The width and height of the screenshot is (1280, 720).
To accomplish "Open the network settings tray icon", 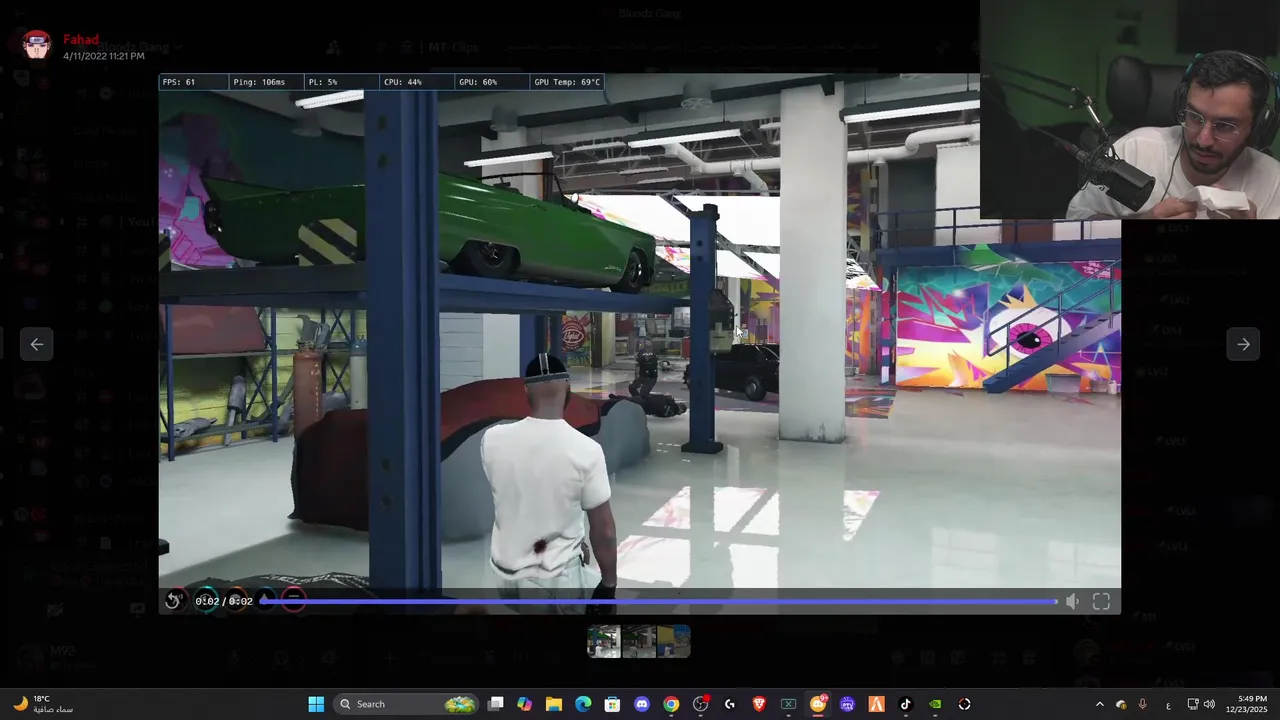I will pos(1193,704).
